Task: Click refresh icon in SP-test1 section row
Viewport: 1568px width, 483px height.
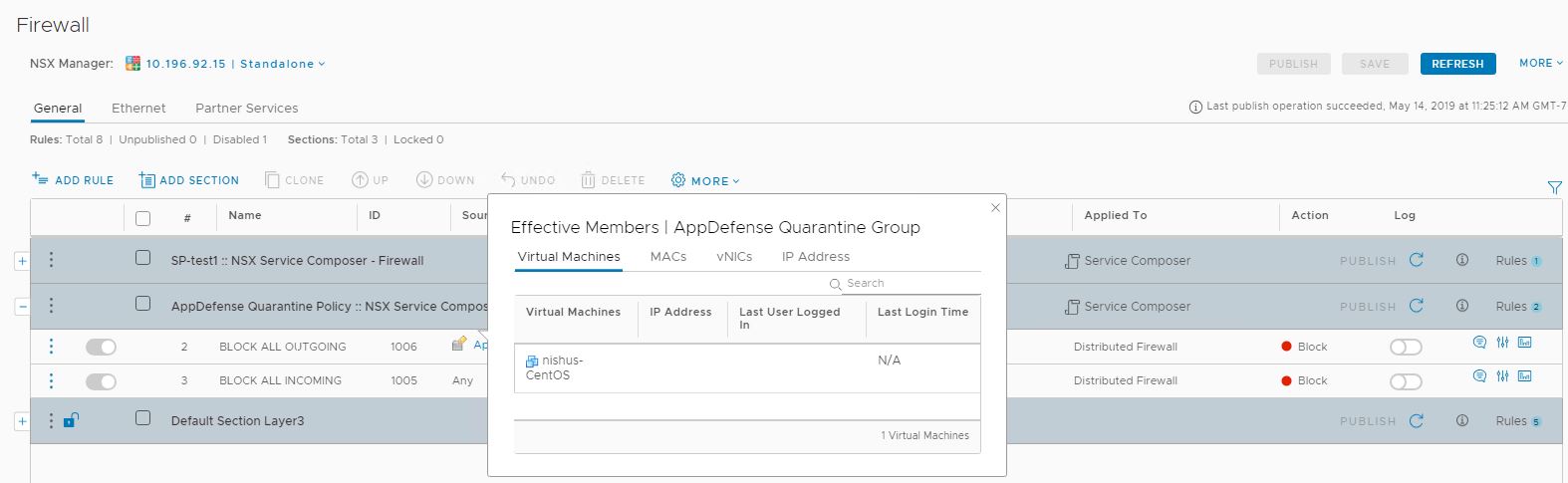Action: point(1416,260)
